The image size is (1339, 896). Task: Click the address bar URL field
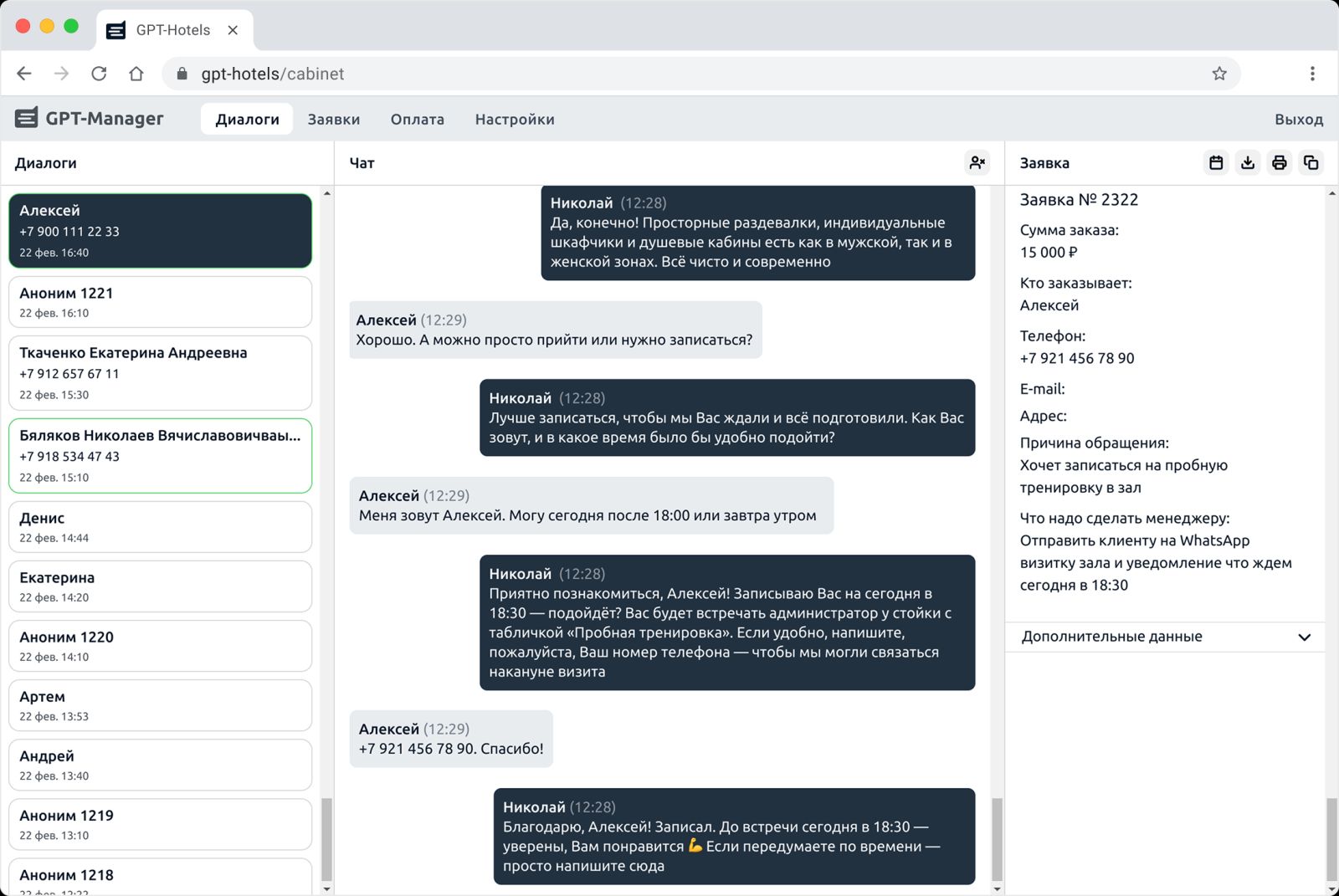pyautogui.click(x=669, y=74)
